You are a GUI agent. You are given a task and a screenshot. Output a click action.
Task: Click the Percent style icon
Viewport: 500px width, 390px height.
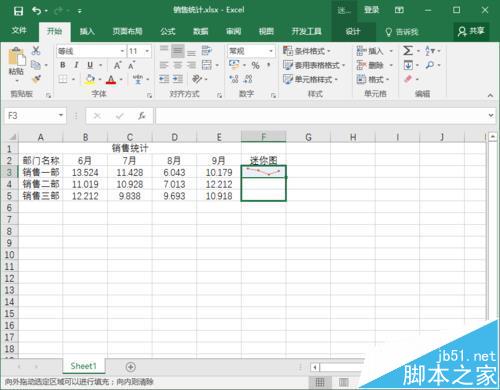point(255,65)
